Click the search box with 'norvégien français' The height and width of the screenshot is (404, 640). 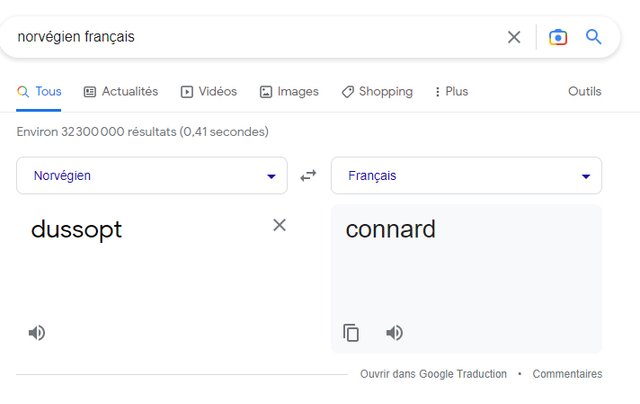[x=250, y=37]
